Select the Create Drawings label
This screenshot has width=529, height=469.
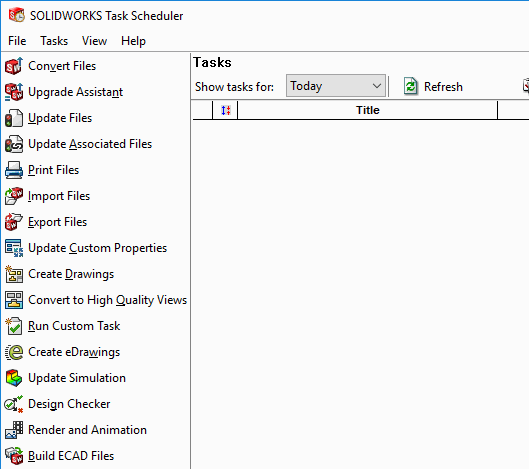71,274
